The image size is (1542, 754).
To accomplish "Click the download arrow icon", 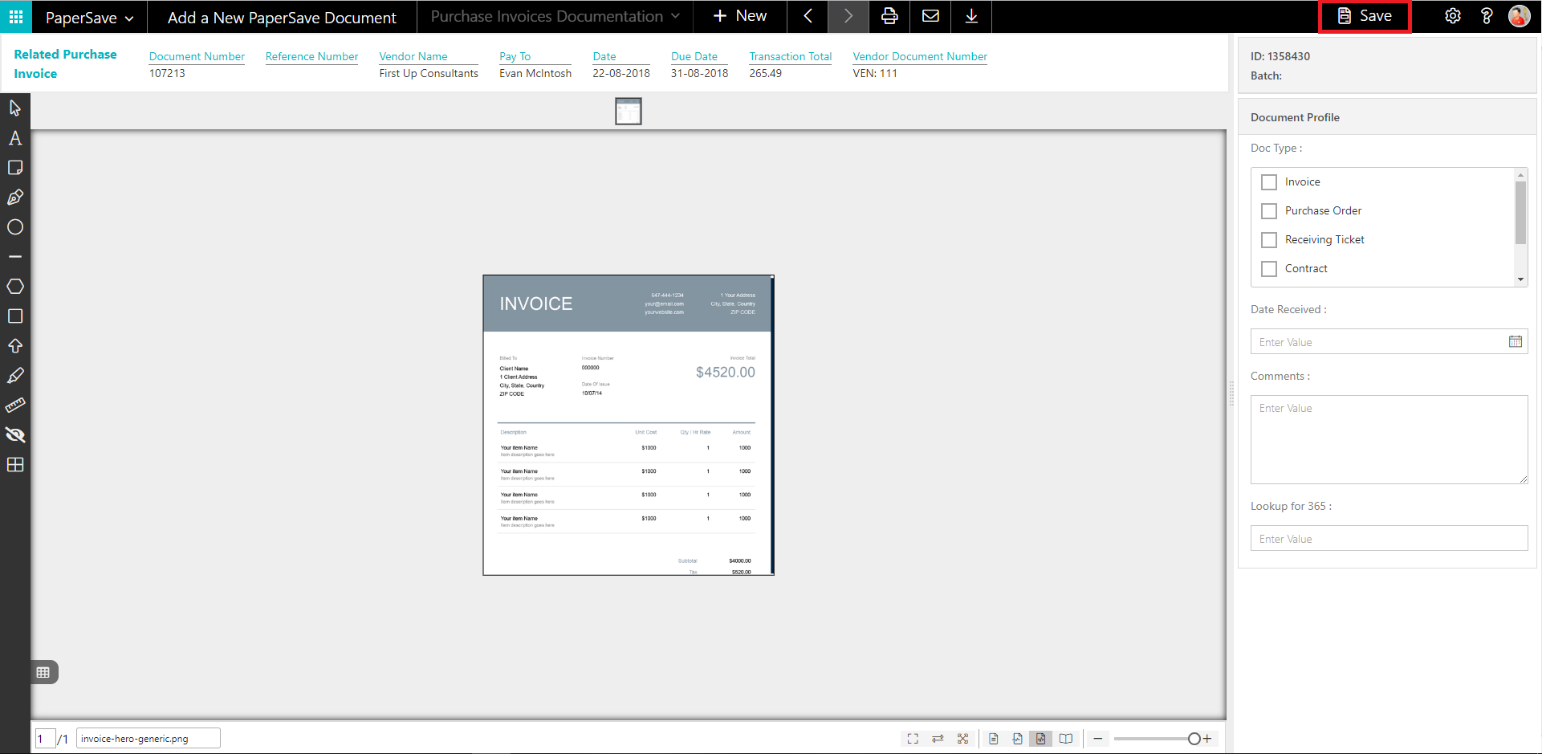I will point(971,16).
